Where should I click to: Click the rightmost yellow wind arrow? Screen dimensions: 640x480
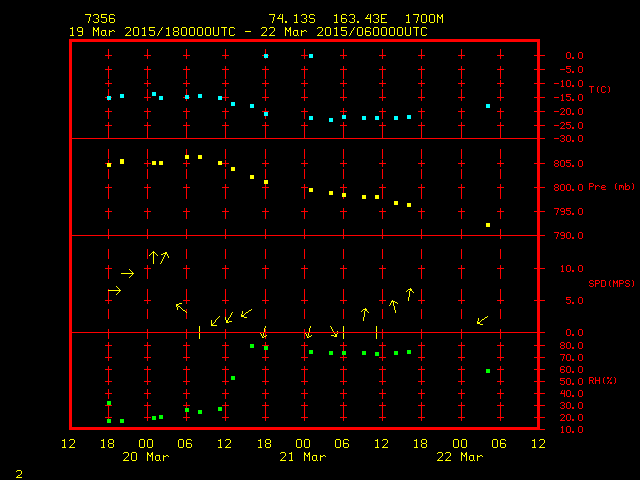pos(482,320)
